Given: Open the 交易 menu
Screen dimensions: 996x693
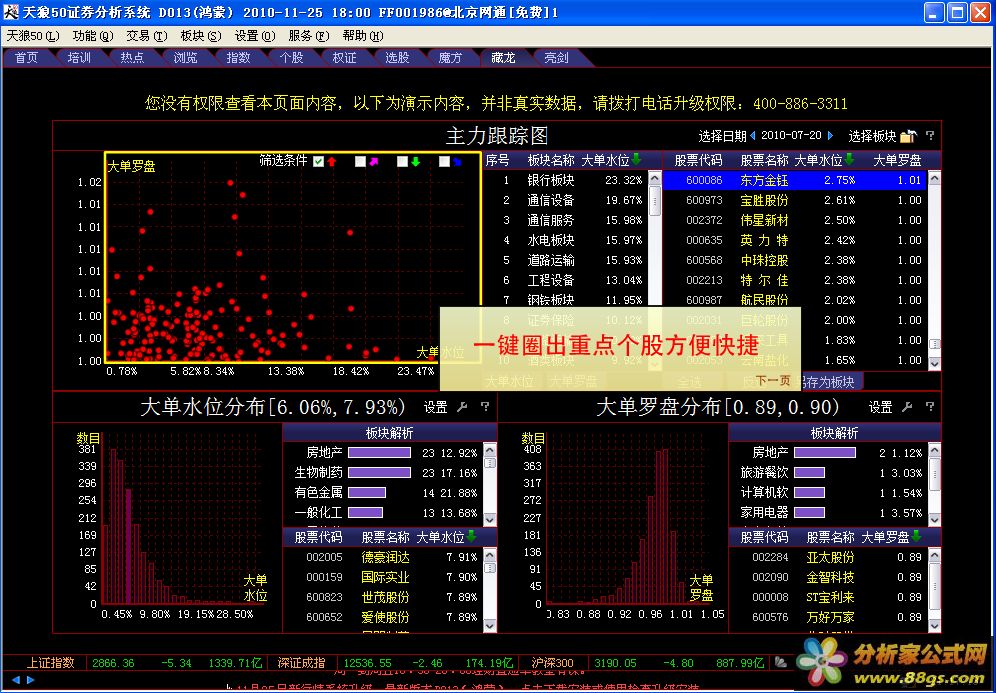Looking at the screenshot, I should [x=147, y=36].
